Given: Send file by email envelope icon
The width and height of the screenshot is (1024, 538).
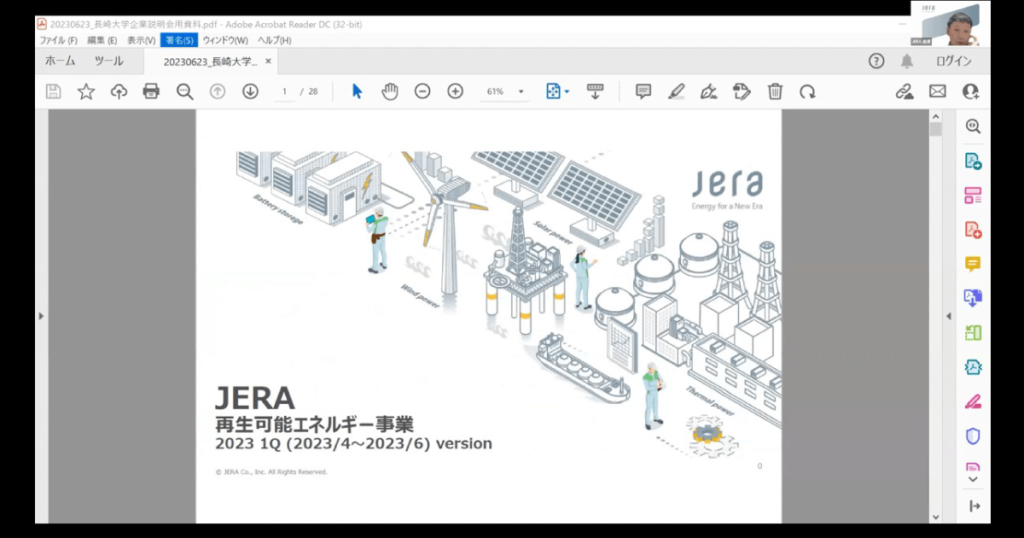Looking at the screenshot, I should pyautogui.click(x=938, y=91).
